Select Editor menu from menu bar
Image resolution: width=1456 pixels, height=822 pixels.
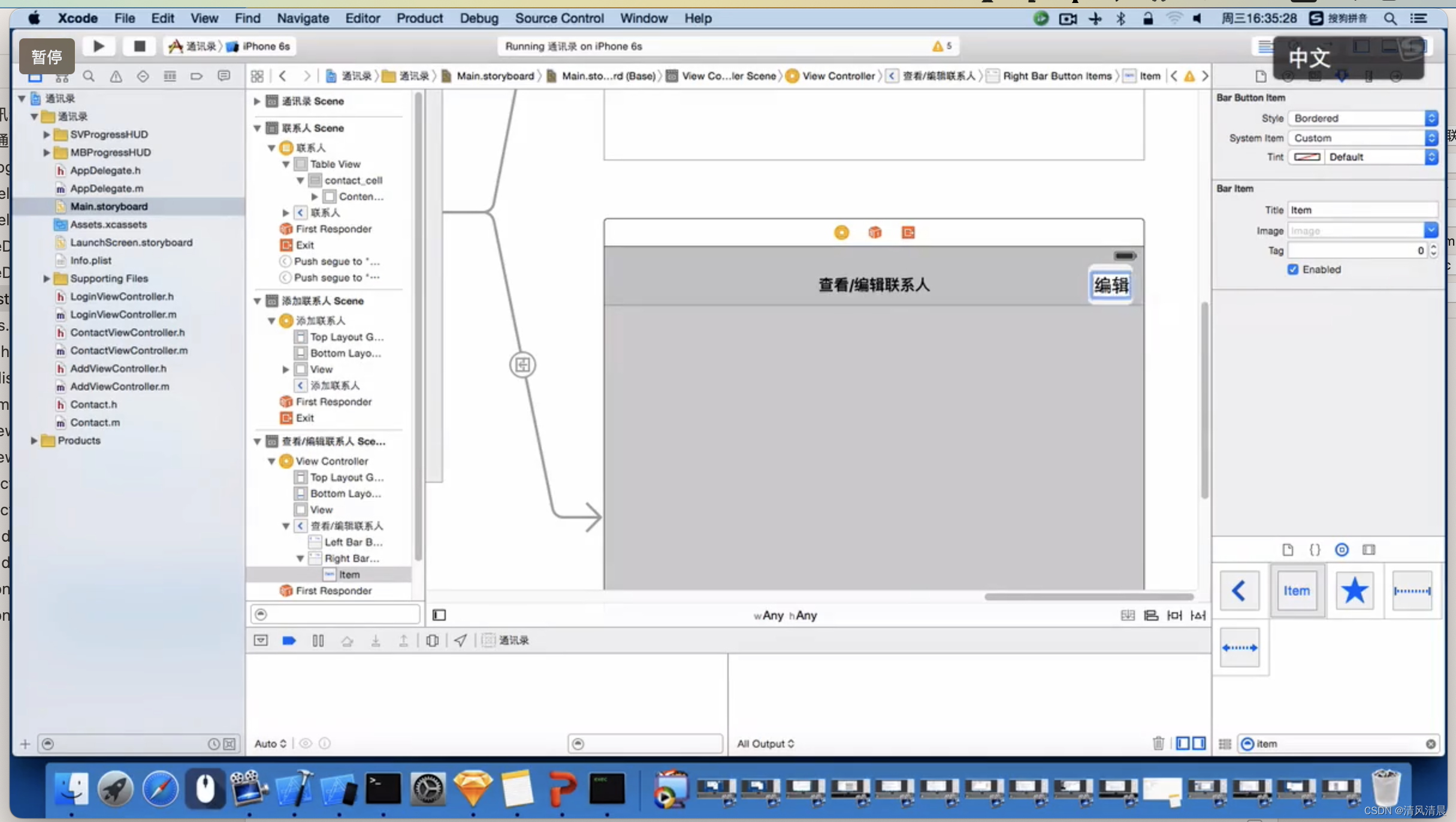point(362,18)
